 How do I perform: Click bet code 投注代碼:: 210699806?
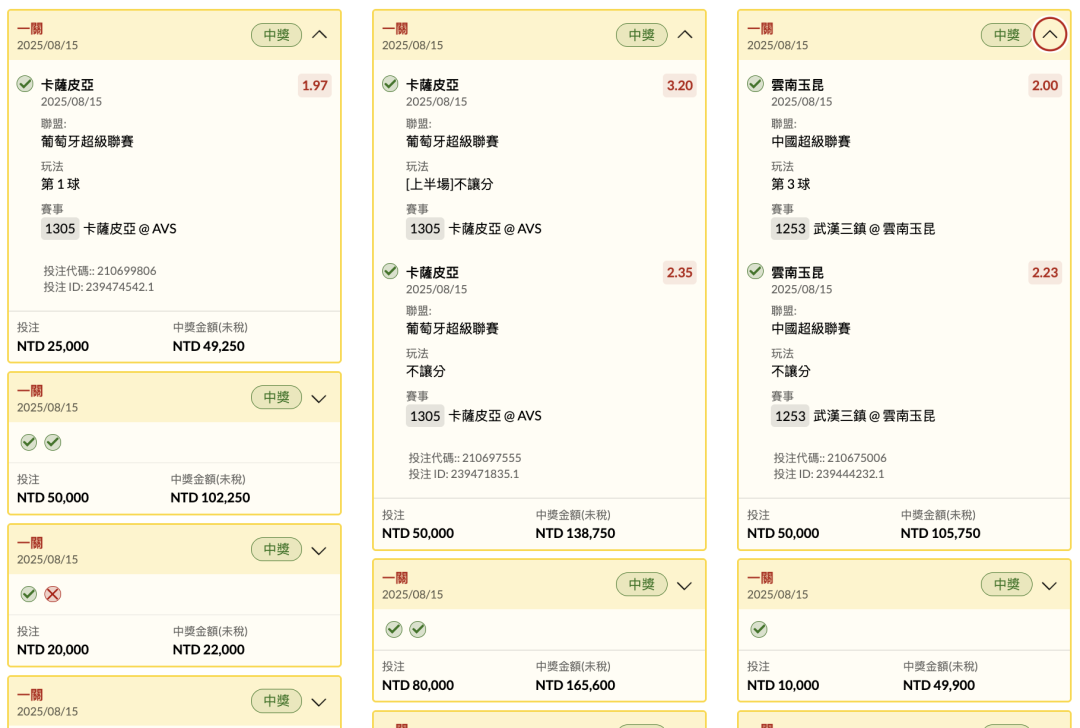100,271
